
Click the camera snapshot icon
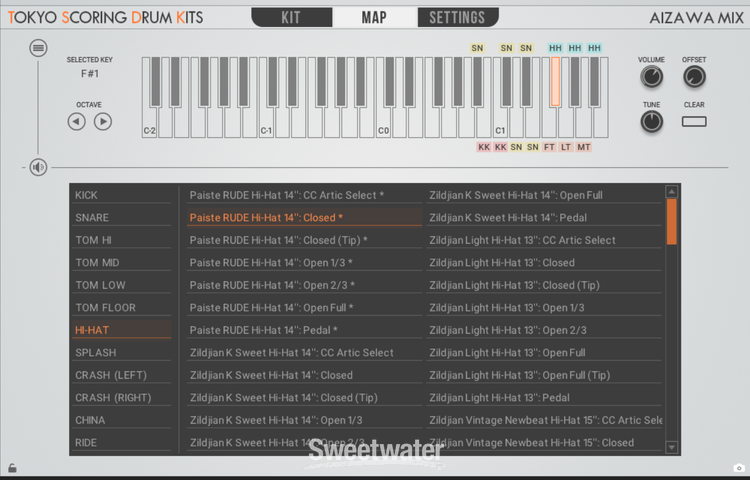coord(739,468)
